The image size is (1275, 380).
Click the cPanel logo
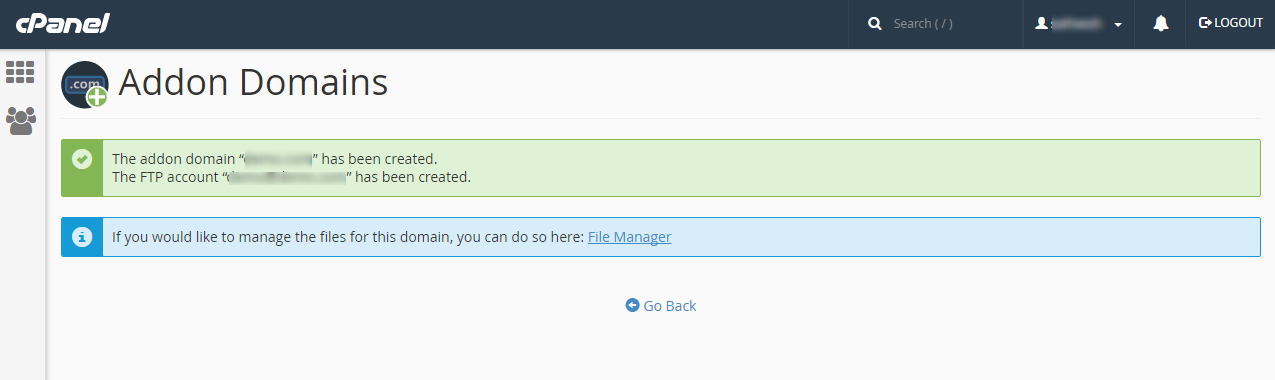click(x=62, y=23)
